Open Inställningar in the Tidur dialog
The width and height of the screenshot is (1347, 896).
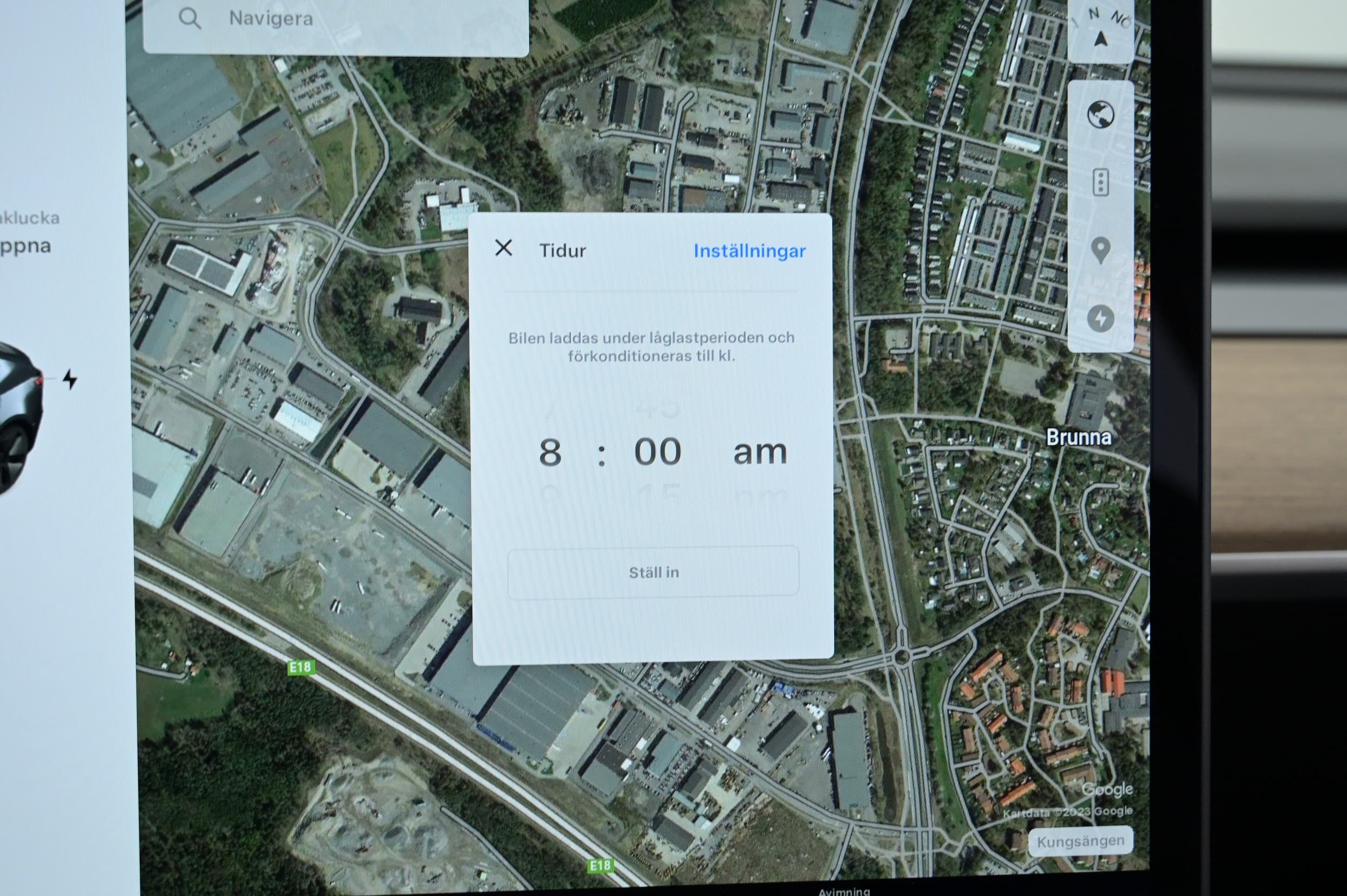tap(749, 252)
